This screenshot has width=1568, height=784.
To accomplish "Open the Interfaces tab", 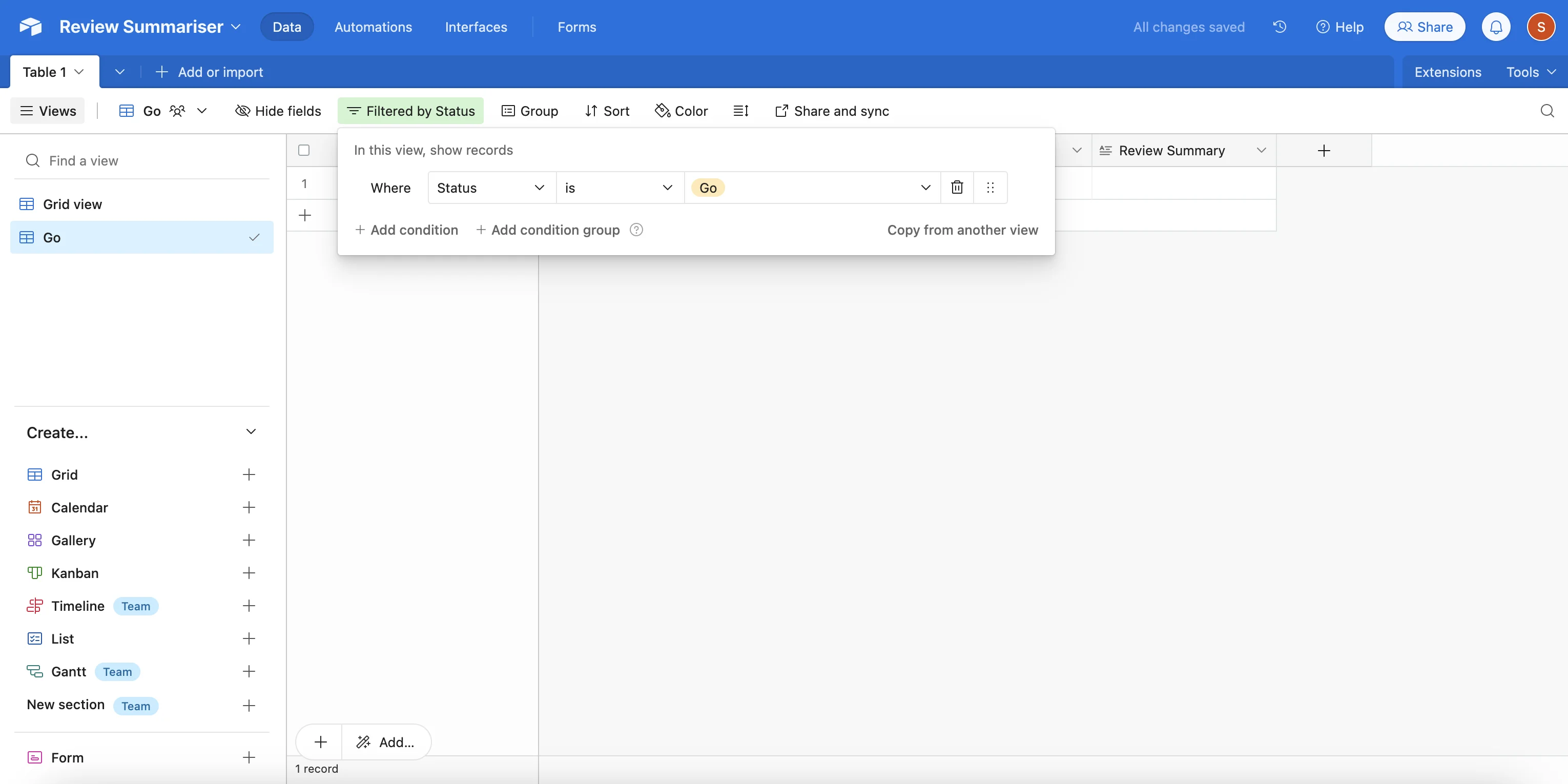I will pos(476,27).
